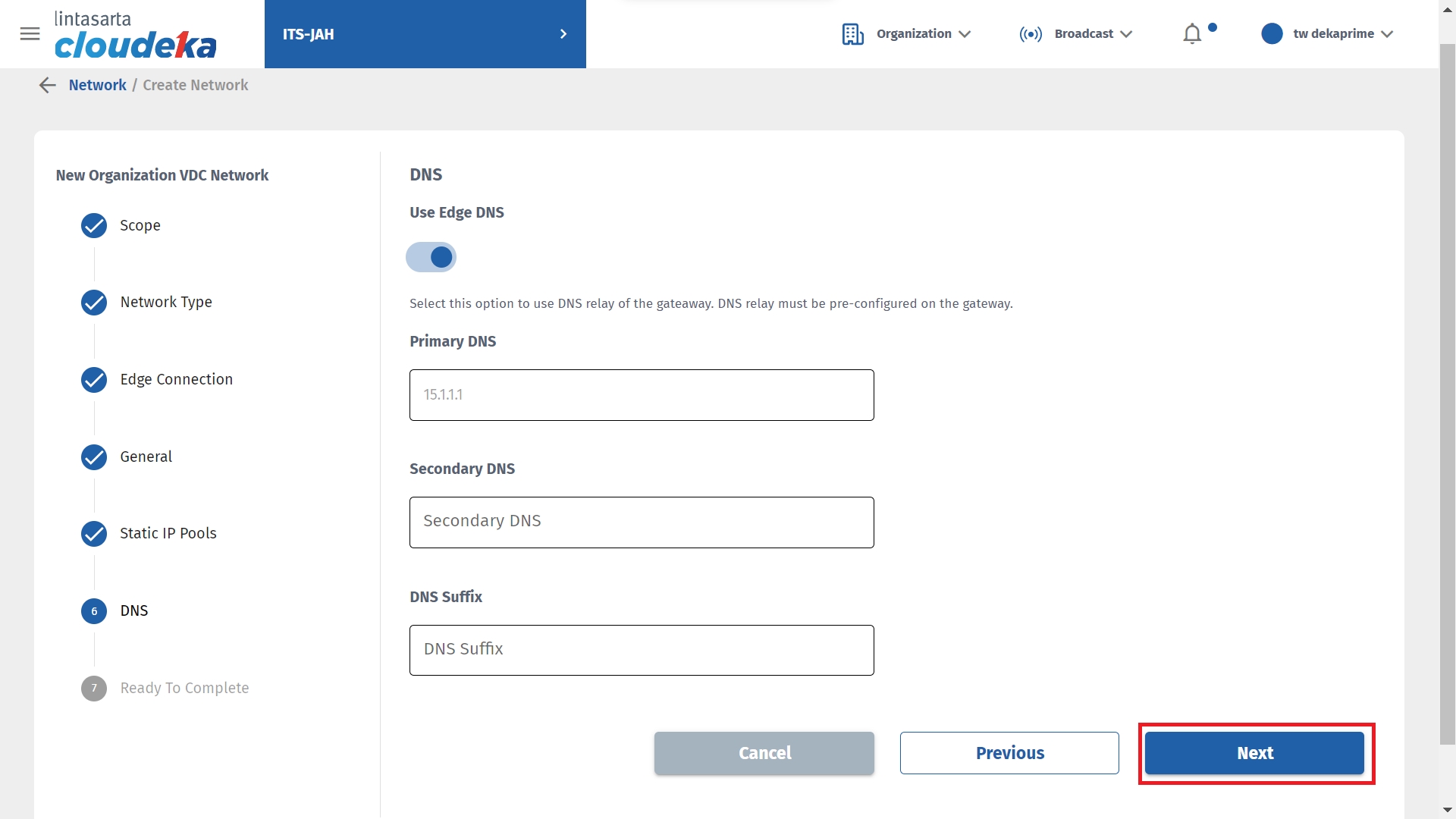
Task: Click the Network breadcrumb link
Action: (97, 86)
